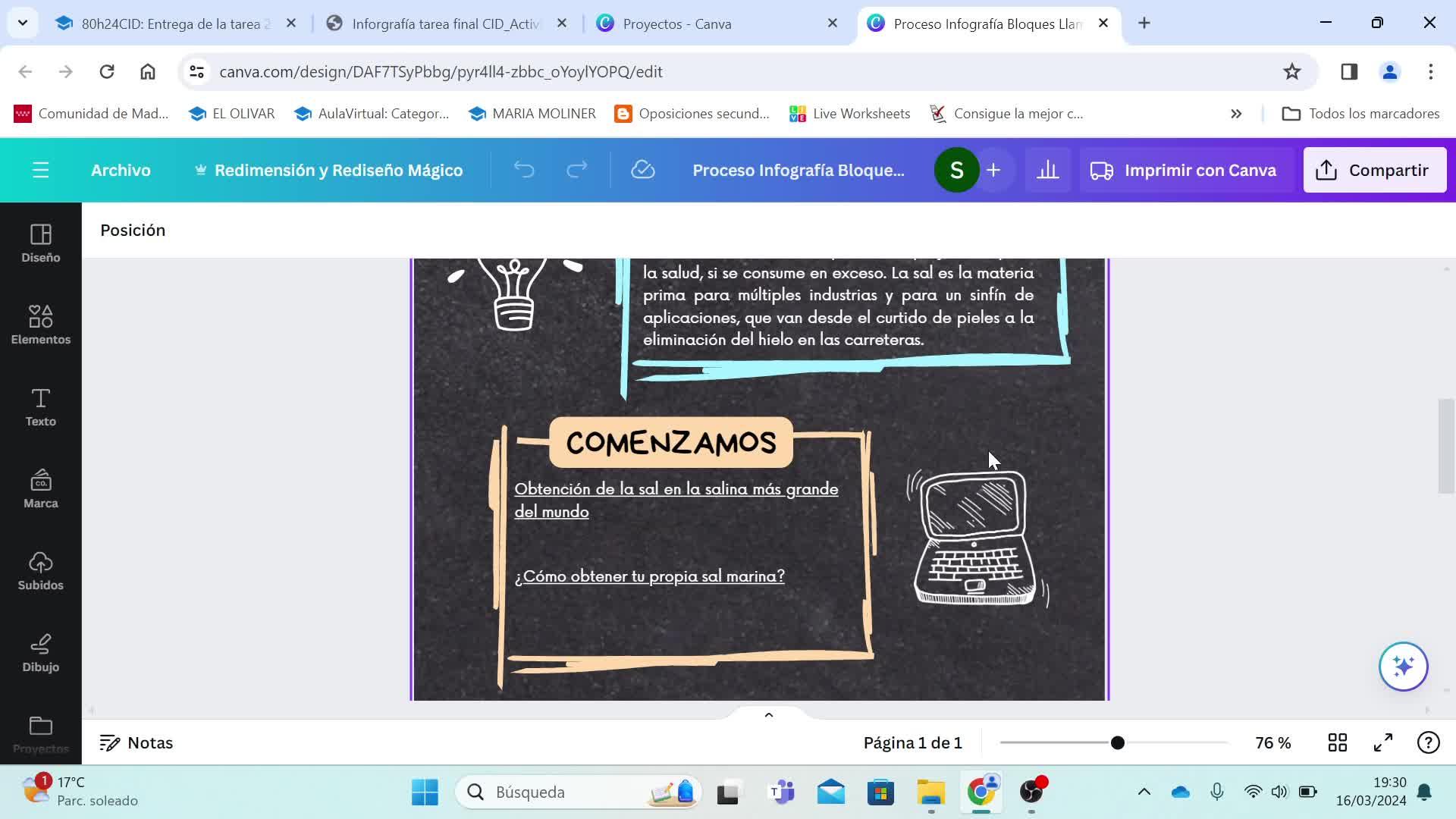Open the Subidos uploads panel

coord(40,571)
